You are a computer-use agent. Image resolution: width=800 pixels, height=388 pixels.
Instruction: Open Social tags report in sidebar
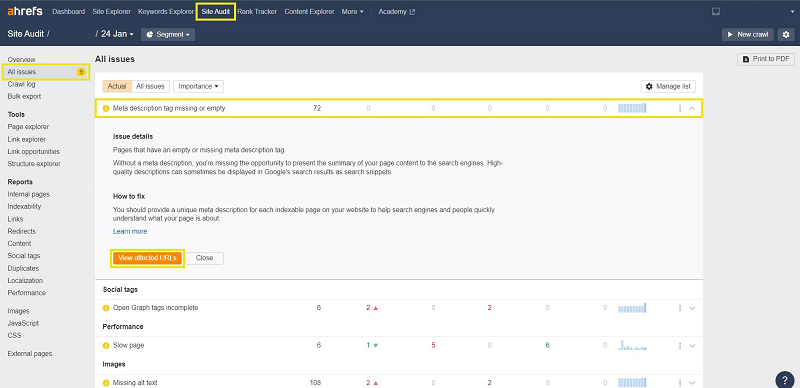tap(23, 256)
